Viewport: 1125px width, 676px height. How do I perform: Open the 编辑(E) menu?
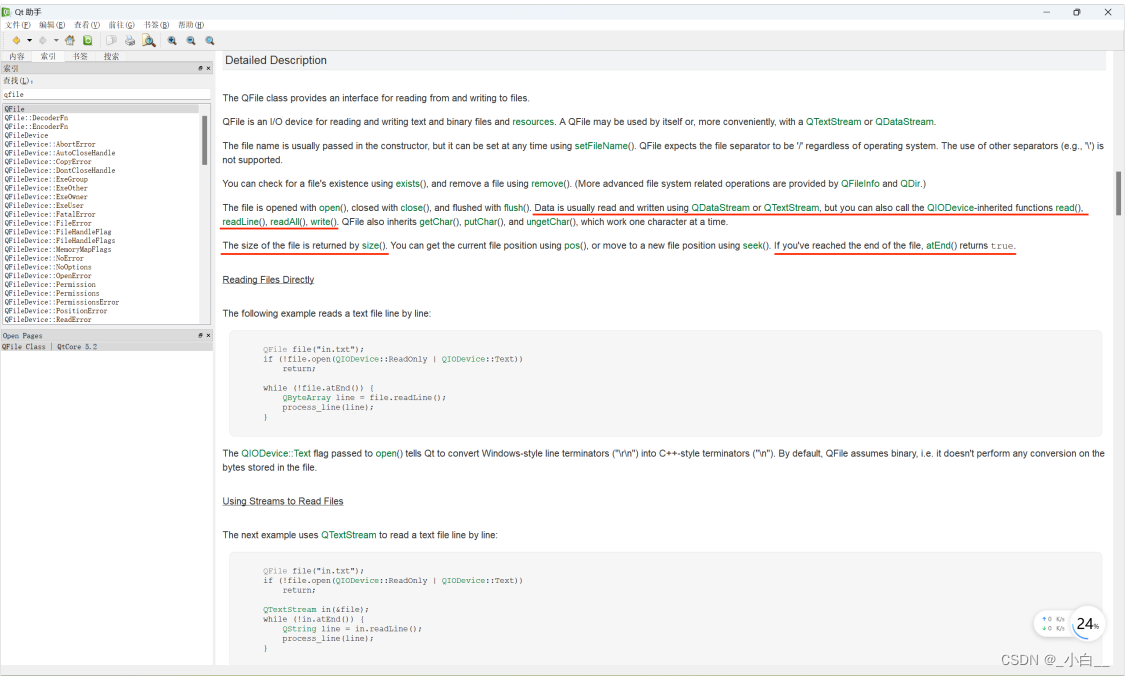[52, 25]
